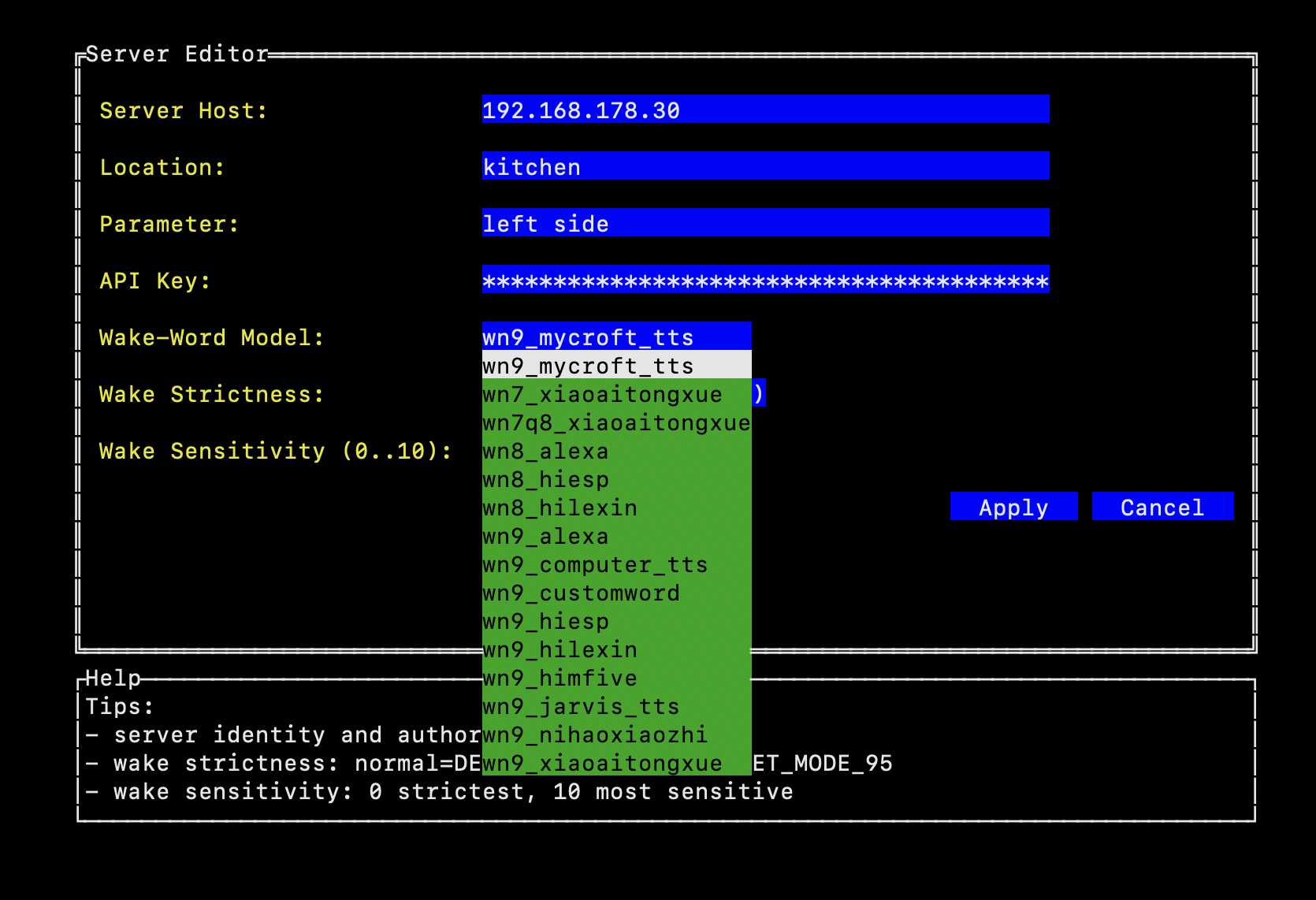Click the masked API Key field

click(764, 280)
